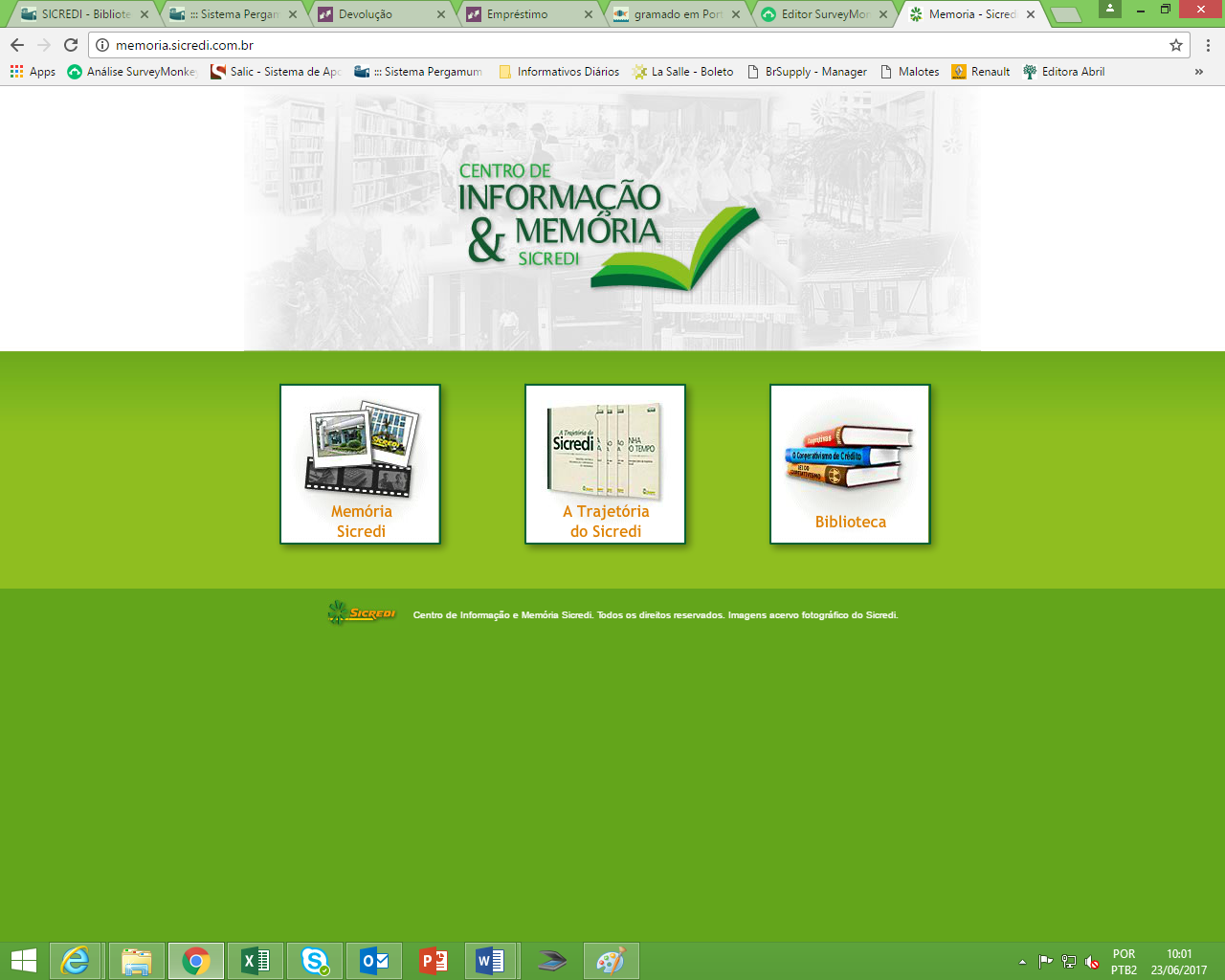Open the La Salle - Boleto bookmark
This screenshot has width=1225, height=980.
point(683,72)
